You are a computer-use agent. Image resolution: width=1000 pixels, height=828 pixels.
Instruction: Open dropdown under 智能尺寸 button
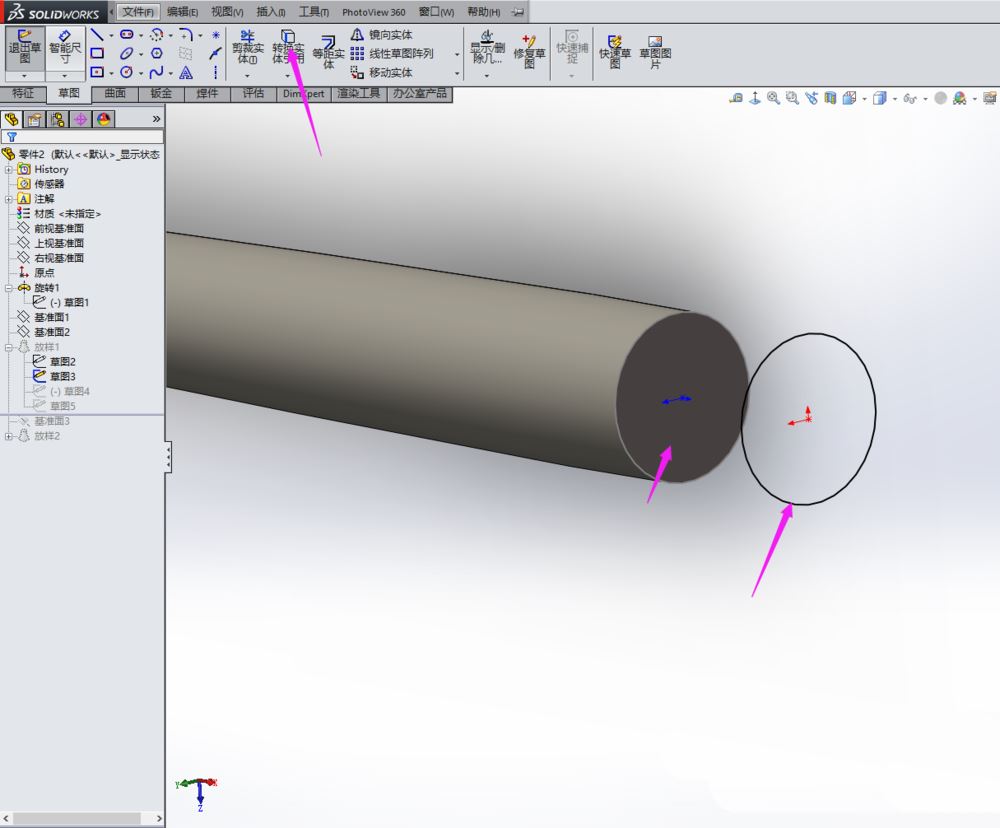[x=65, y=76]
